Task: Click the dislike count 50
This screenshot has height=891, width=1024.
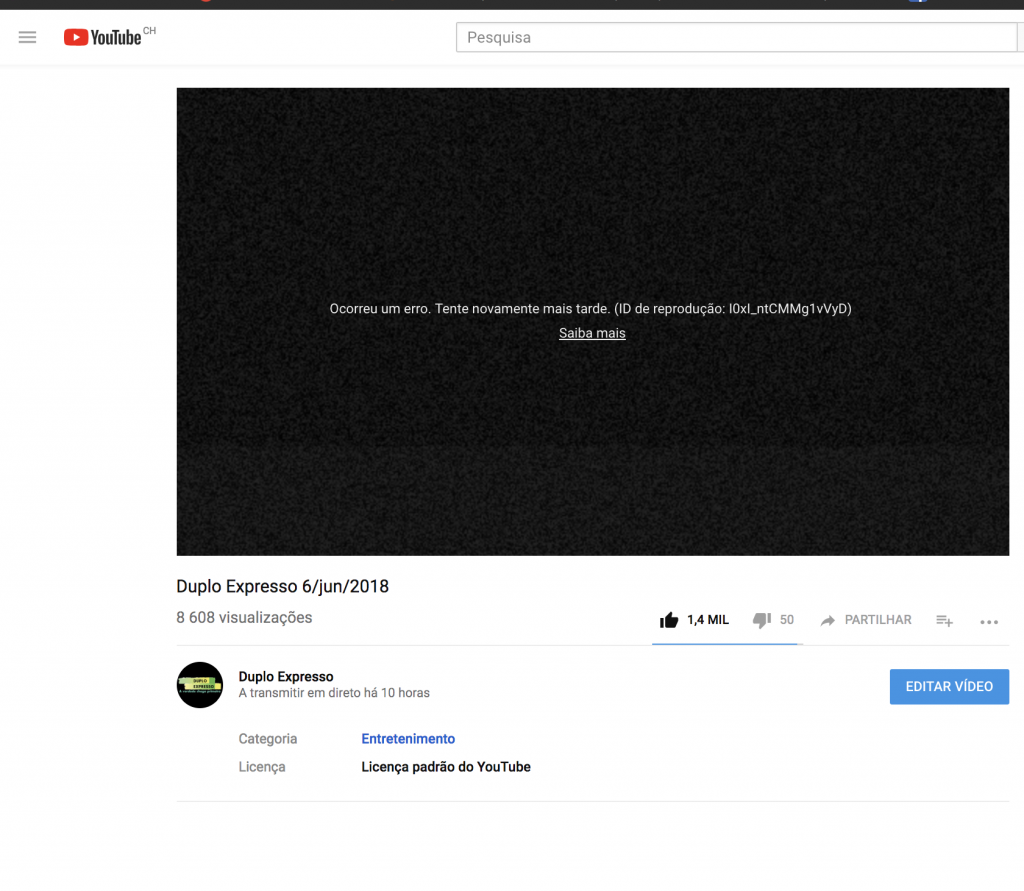Action: click(787, 620)
